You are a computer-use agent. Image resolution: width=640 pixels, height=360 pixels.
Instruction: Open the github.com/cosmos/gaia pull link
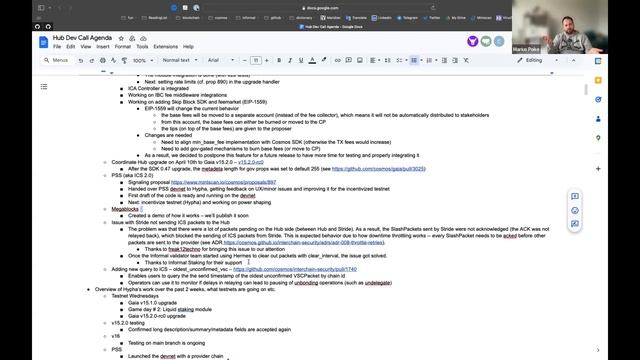pyautogui.click(x=378, y=169)
